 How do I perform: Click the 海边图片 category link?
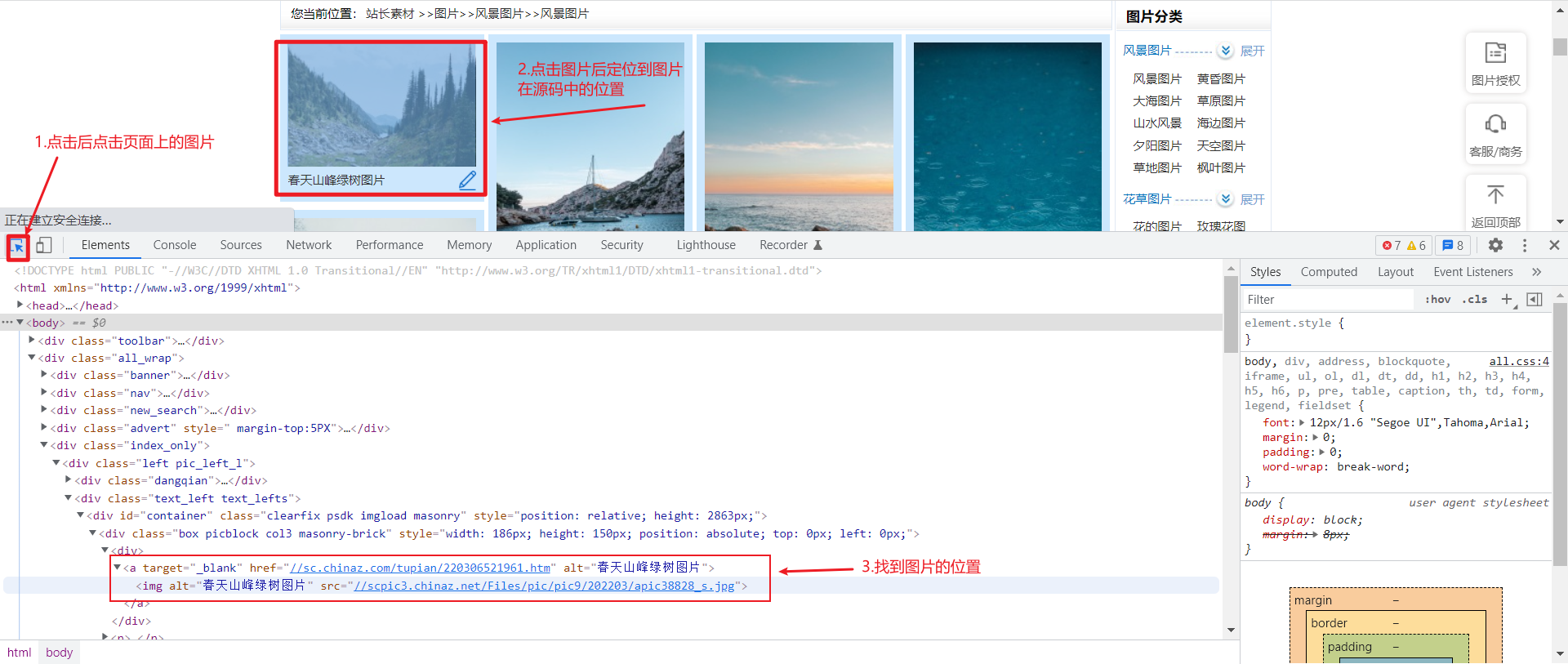click(1221, 123)
